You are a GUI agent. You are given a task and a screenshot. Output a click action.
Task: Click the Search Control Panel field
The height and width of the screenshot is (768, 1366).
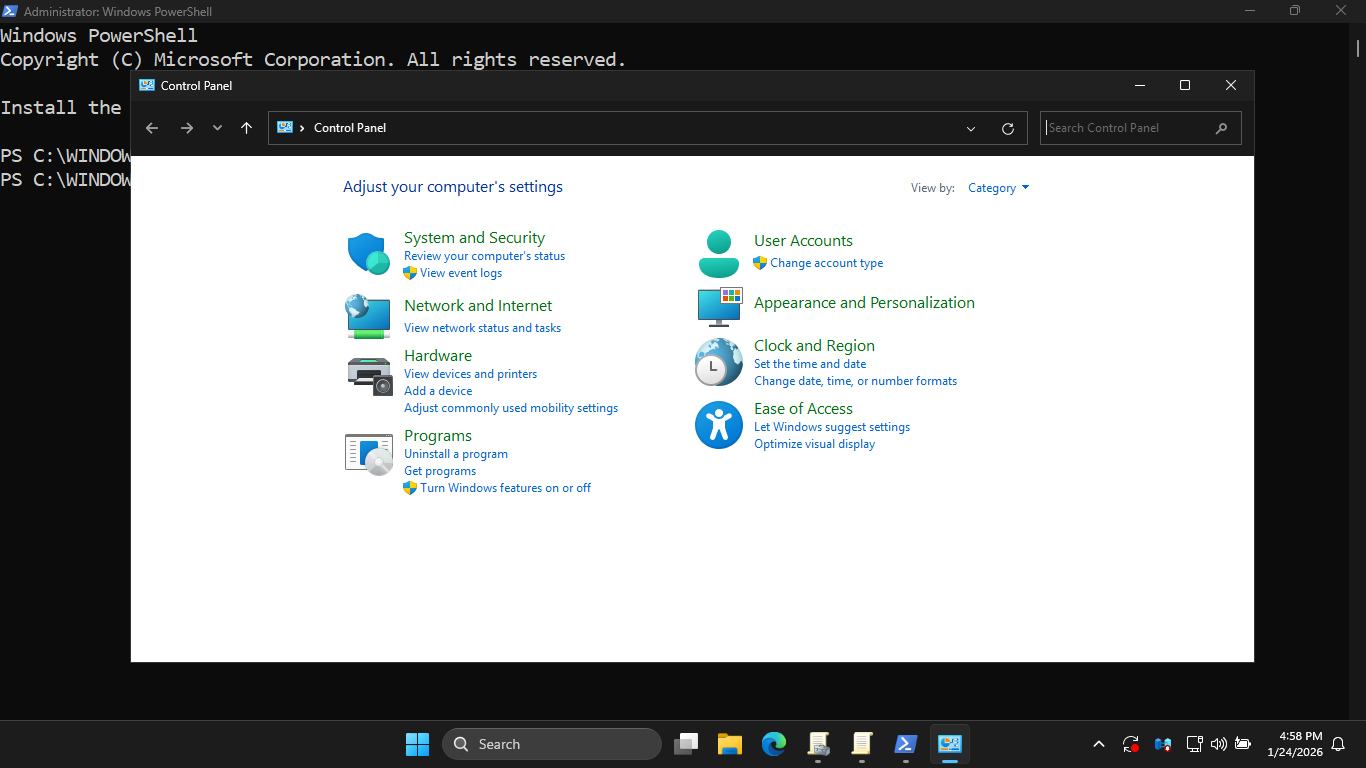pyautogui.click(x=1128, y=128)
